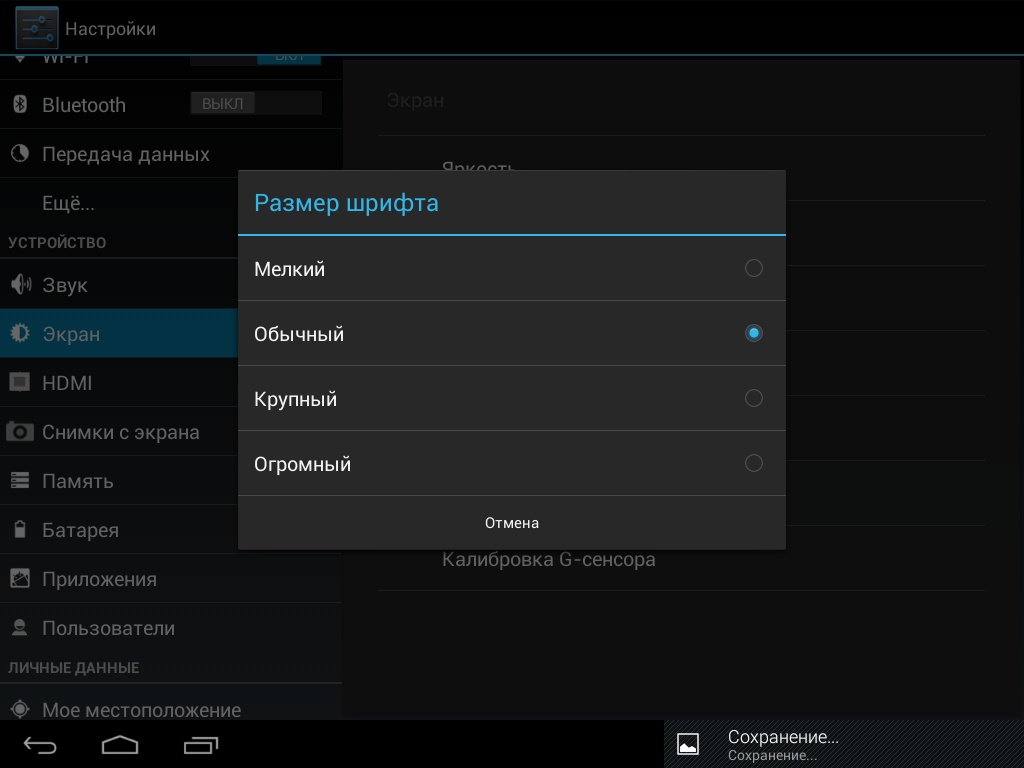Tap the HDMI display icon

pos(20,383)
